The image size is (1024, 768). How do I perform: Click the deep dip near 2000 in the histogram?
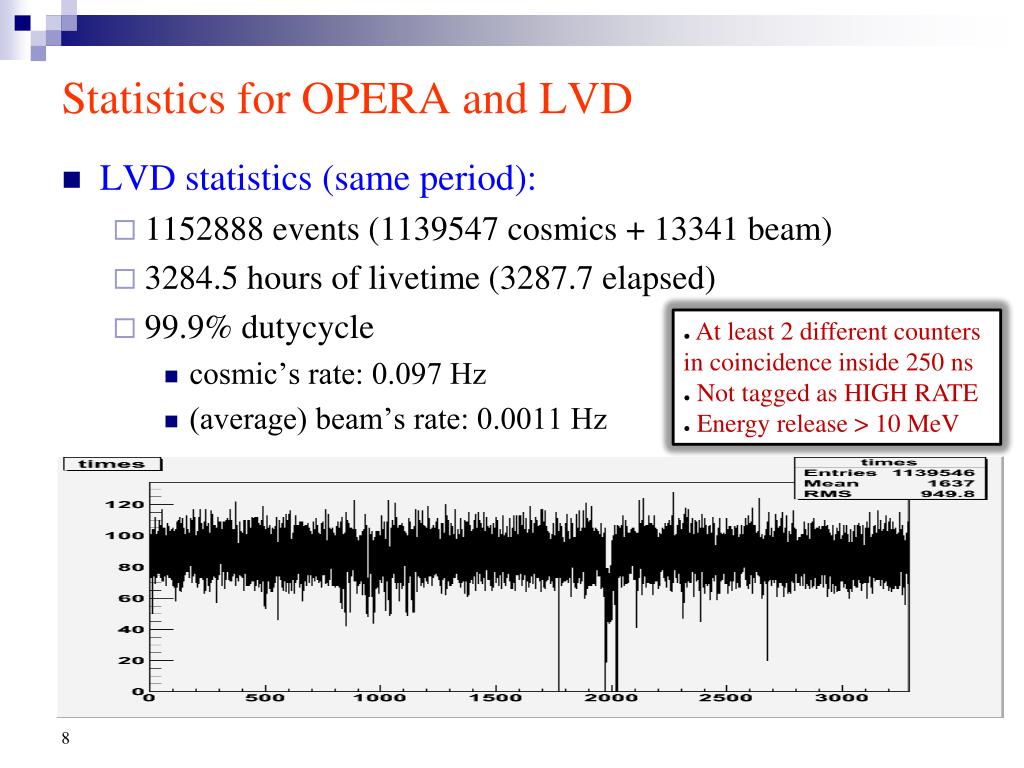click(x=610, y=627)
